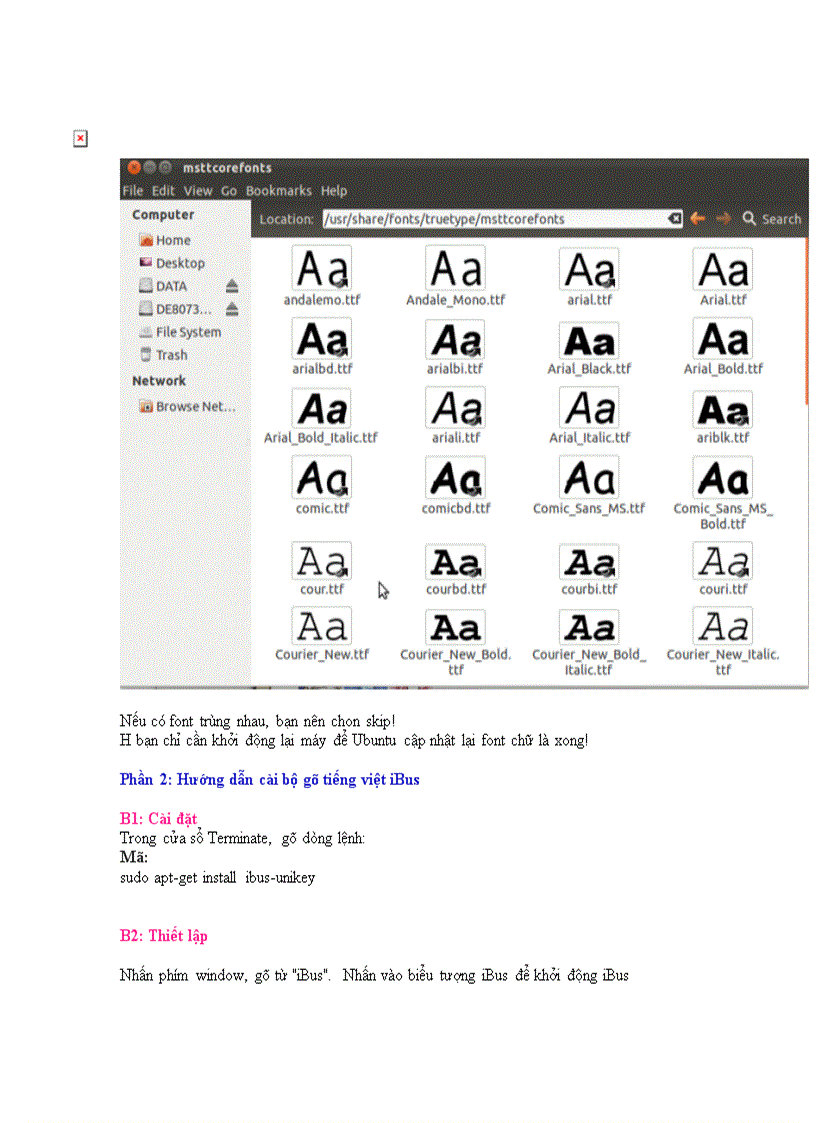Image resolution: width=816 pixels, height=1123 pixels.
Task: Click the Search magnifier icon
Action: tap(749, 218)
